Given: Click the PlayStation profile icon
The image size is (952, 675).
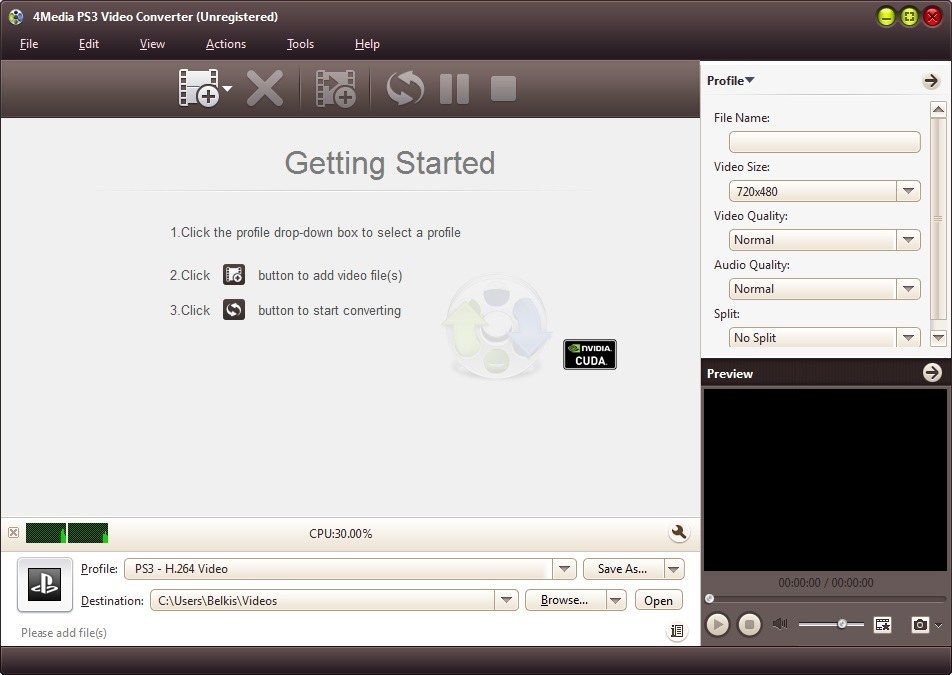Looking at the screenshot, I should tap(45, 585).
